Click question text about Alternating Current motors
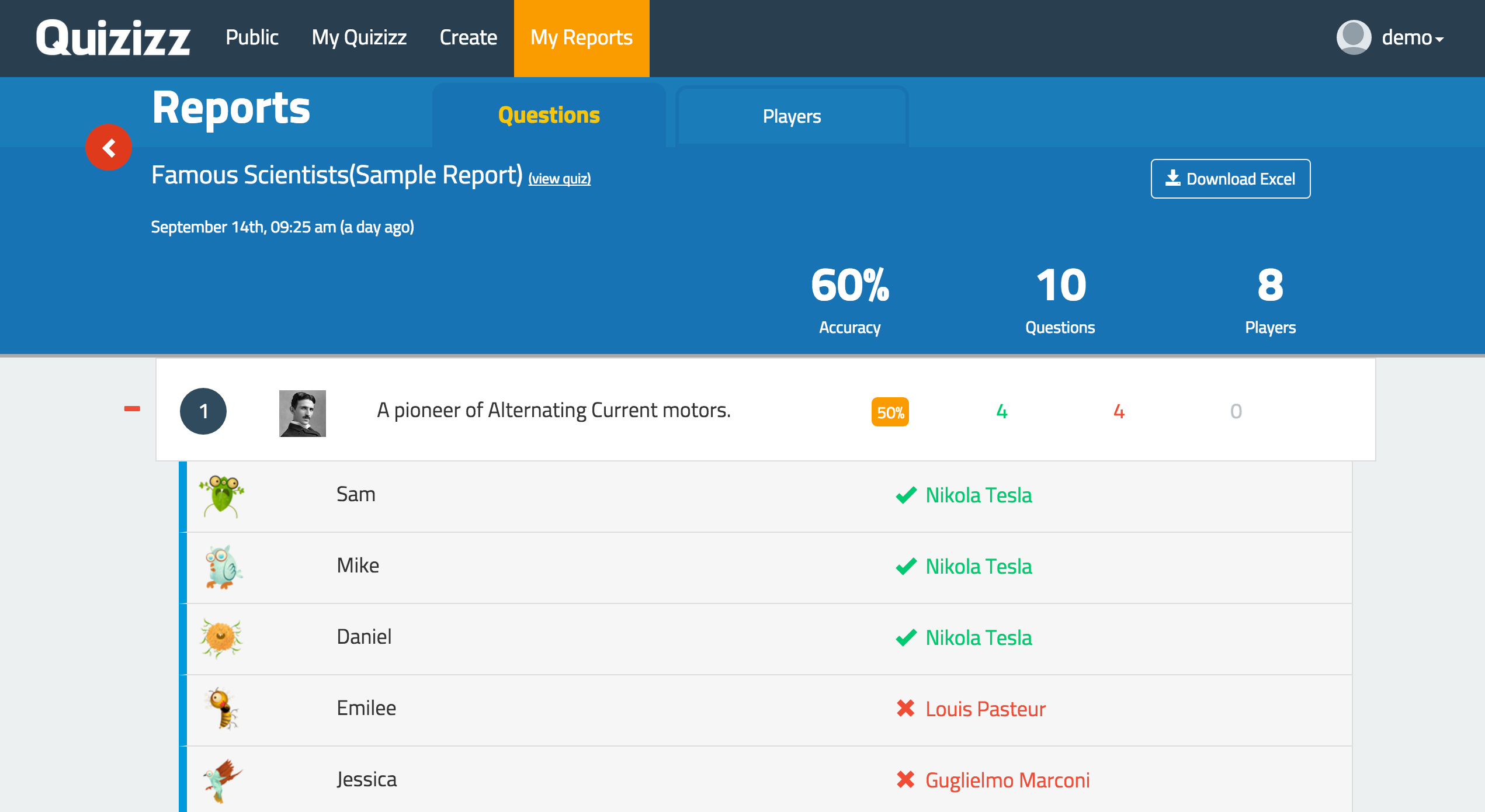The image size is (1485, 812). (554, 410)
